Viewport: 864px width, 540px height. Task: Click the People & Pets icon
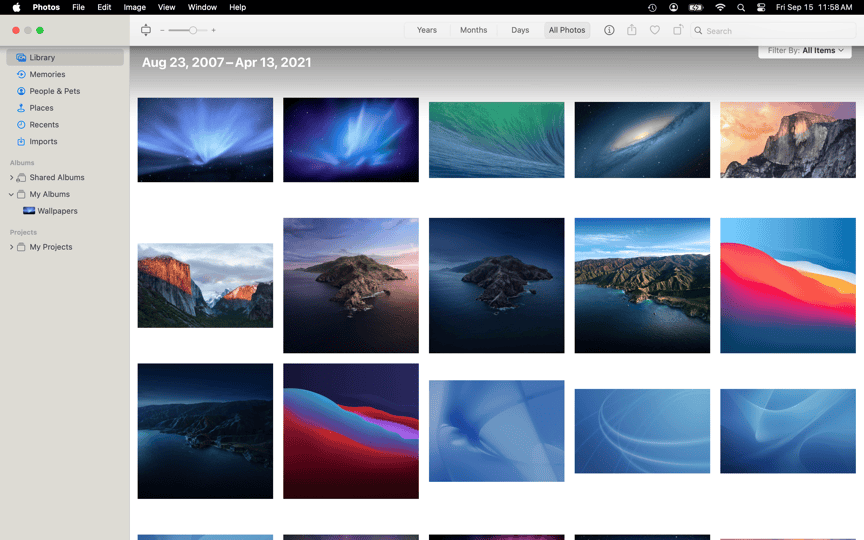[x=21, y=91]
